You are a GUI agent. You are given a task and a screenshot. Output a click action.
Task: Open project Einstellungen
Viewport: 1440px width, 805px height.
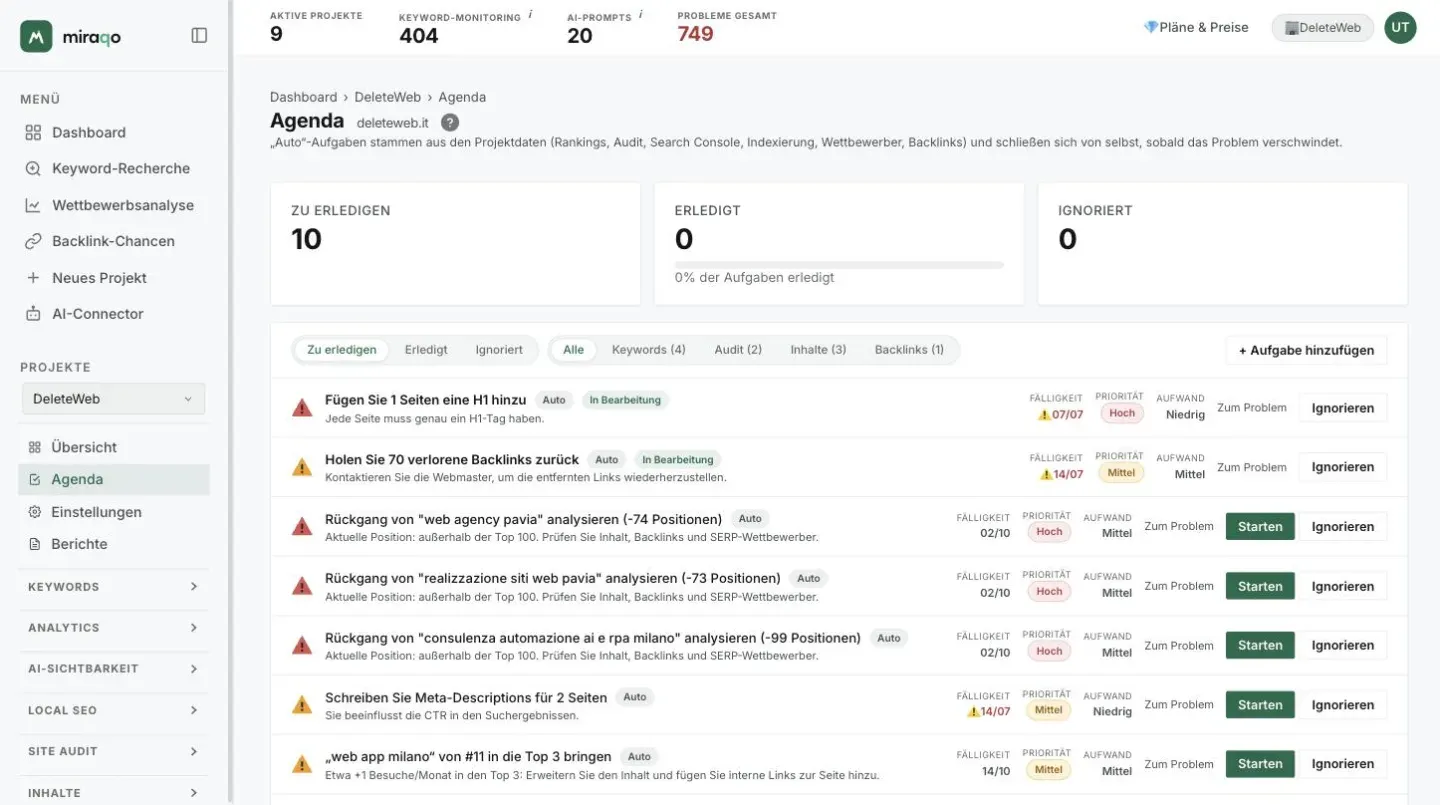114,512
